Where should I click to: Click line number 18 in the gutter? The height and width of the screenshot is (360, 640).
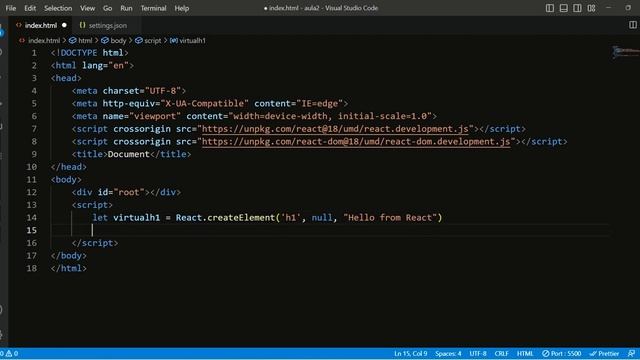click(32, 268)
